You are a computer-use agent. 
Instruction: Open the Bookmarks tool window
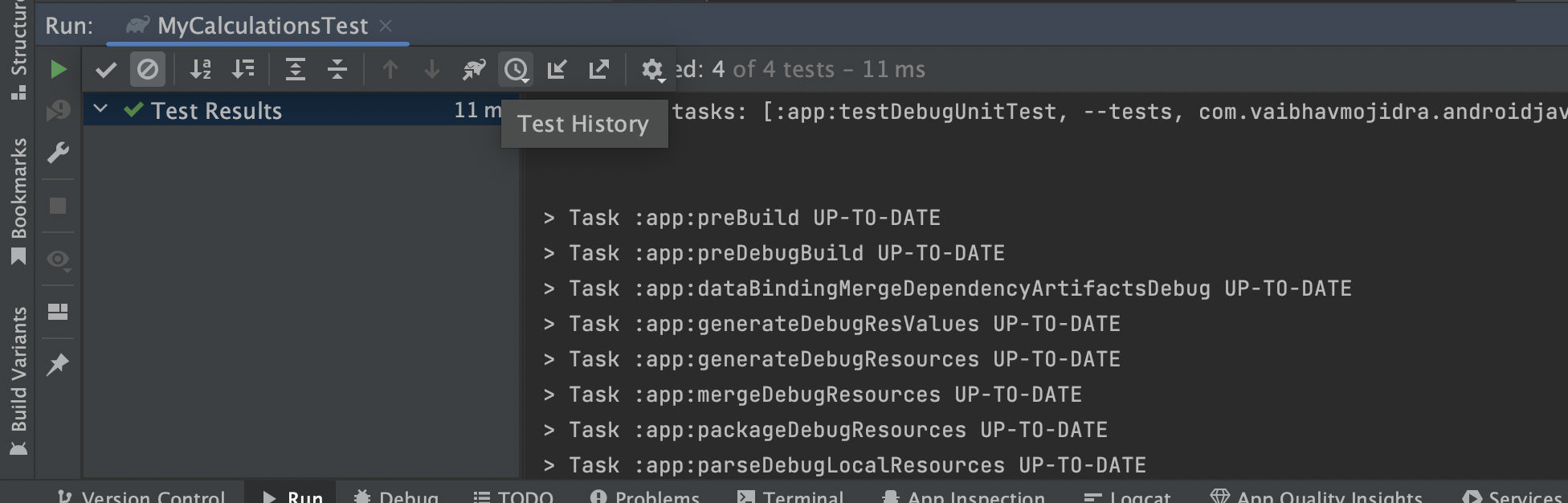point(18,202)
